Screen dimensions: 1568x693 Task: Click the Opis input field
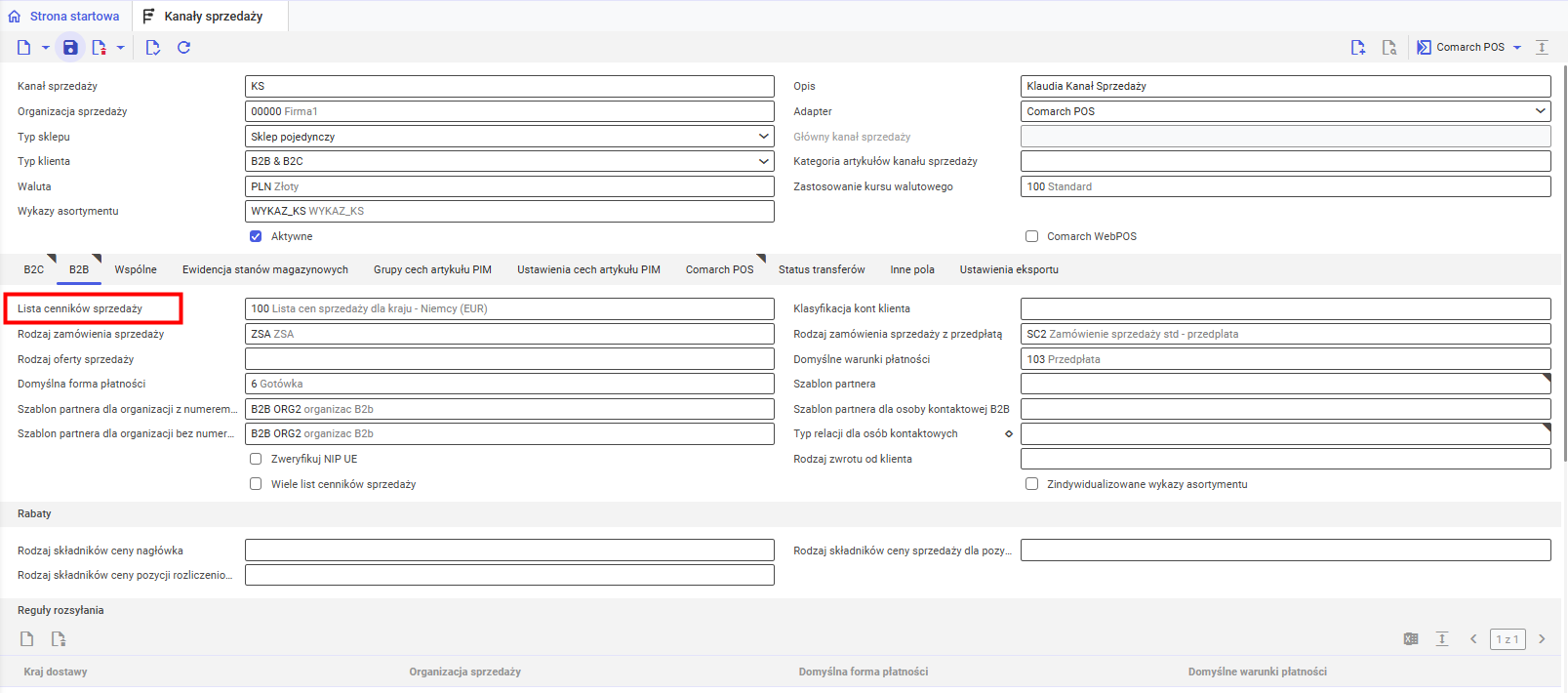1285,86
